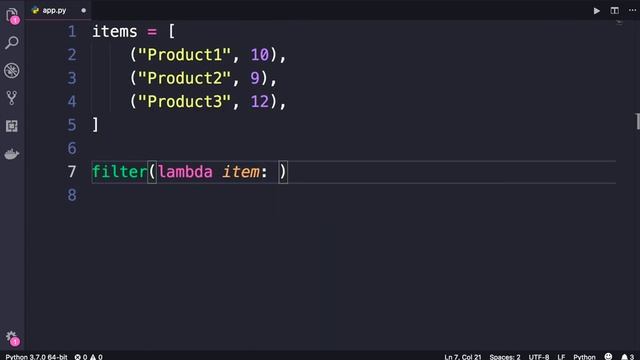
Task: Open the Manage settings gear
Action: (x=12, y=338)
